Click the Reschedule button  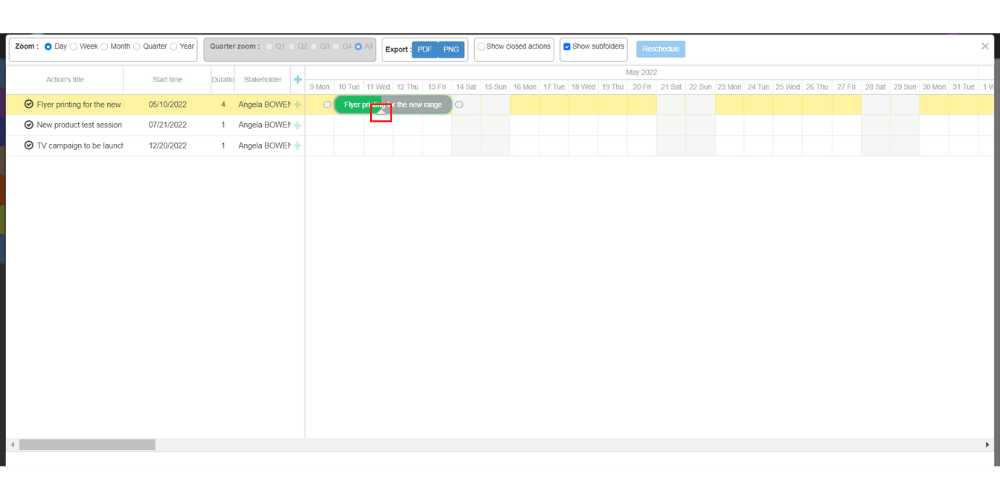660,49
